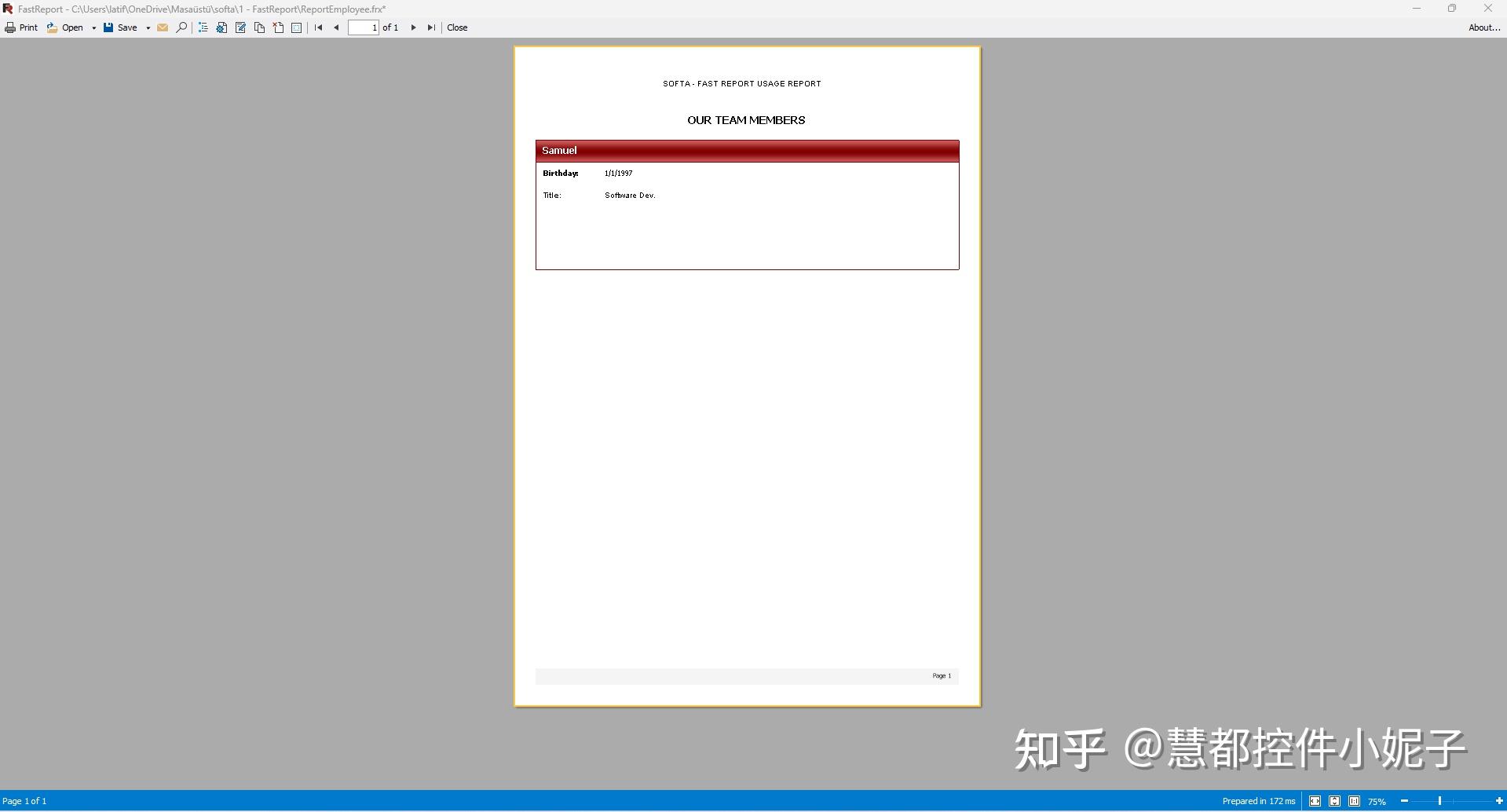
Task: Save the report with Save button
Action: 120,27
